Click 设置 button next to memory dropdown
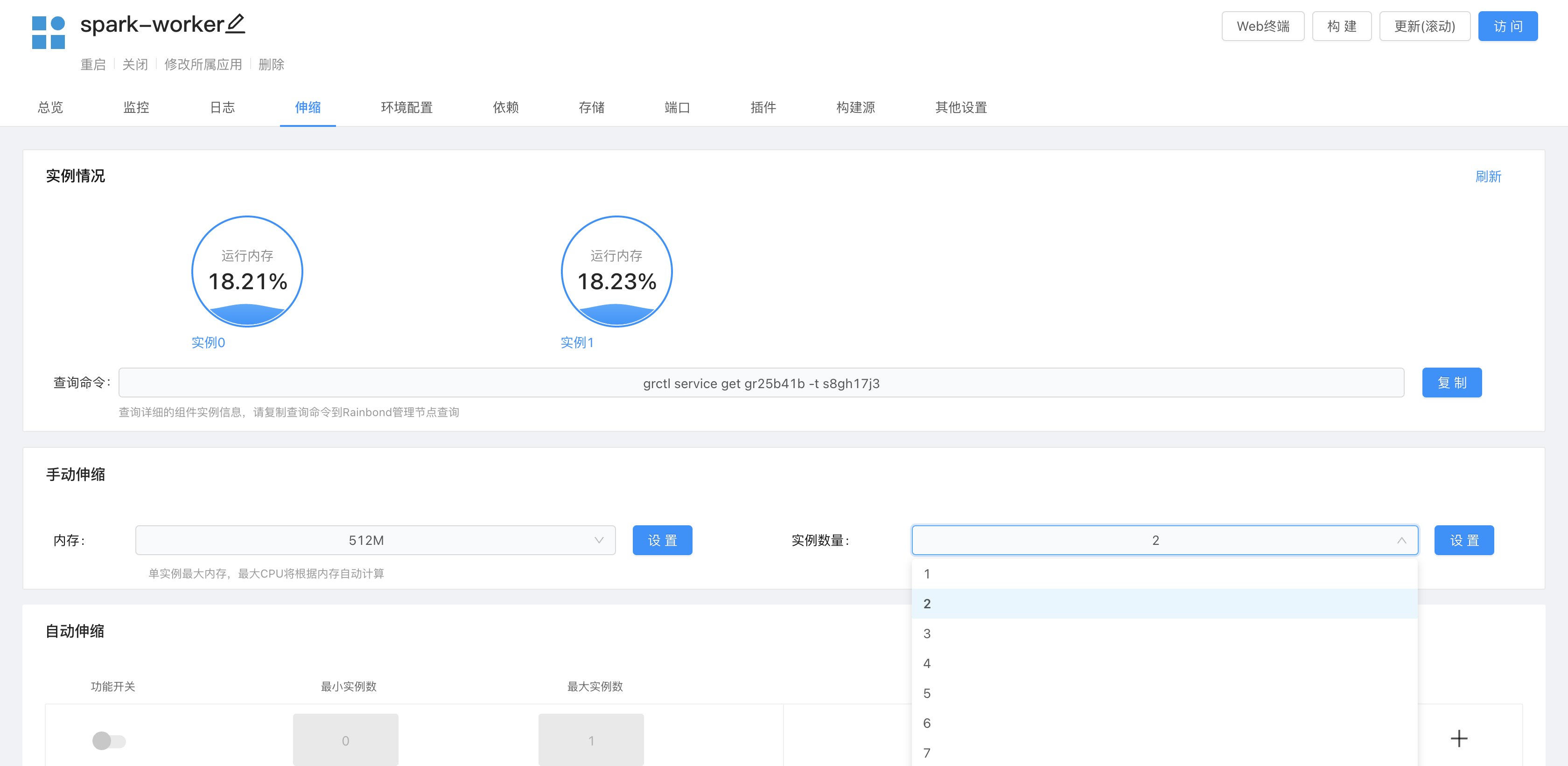 662,540
